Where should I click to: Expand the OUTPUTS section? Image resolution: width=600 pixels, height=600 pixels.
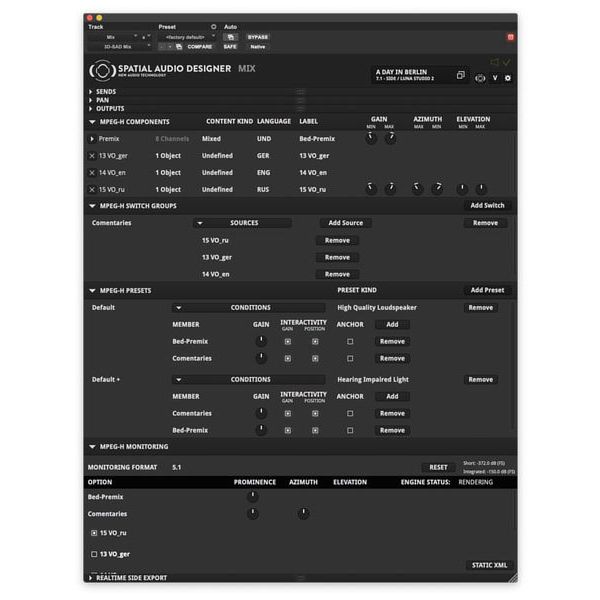(91, 109)
